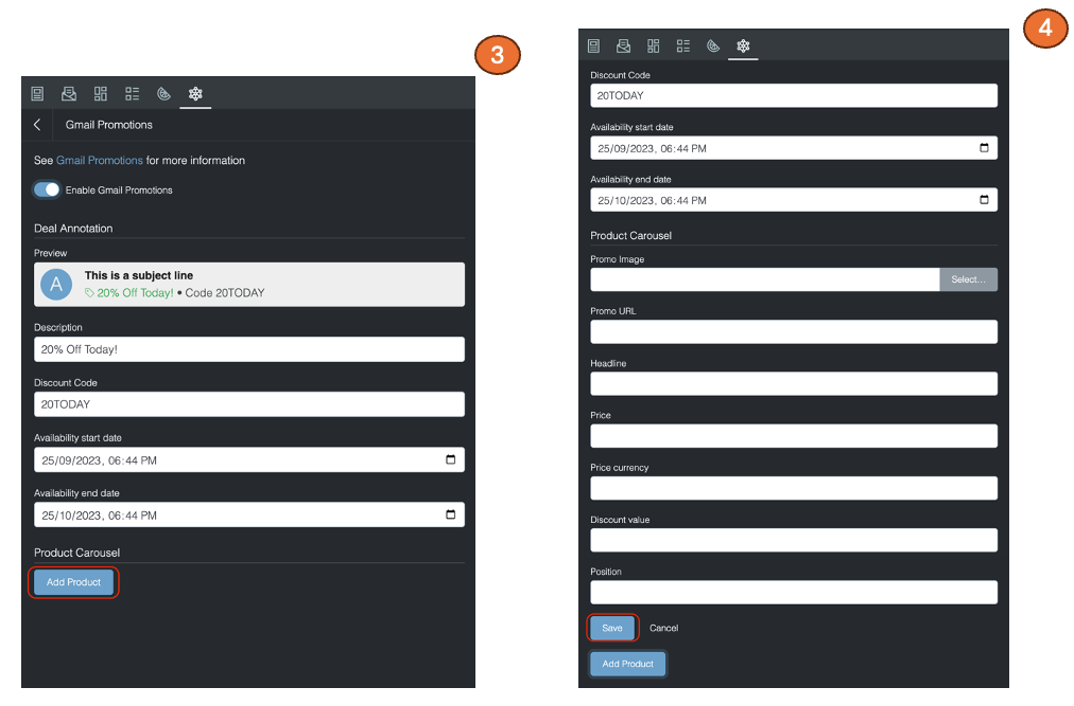Viewport: 1074px width, 706px height.
Task: Select the network node icon in step 4 panel
Action: tap(743, 46)
